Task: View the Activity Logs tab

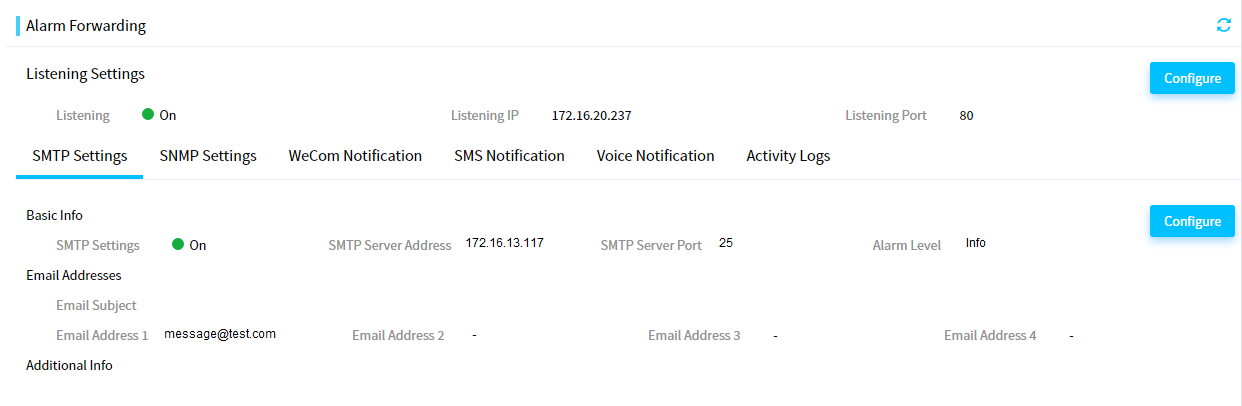Action: click(x=788, y=156)
